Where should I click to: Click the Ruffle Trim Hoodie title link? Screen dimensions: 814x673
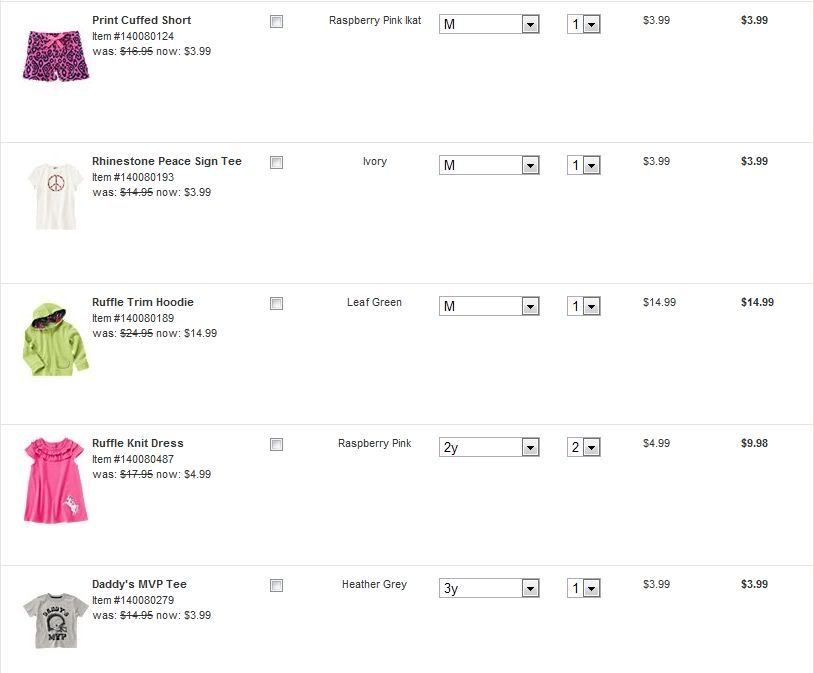(x=142, y=302)
